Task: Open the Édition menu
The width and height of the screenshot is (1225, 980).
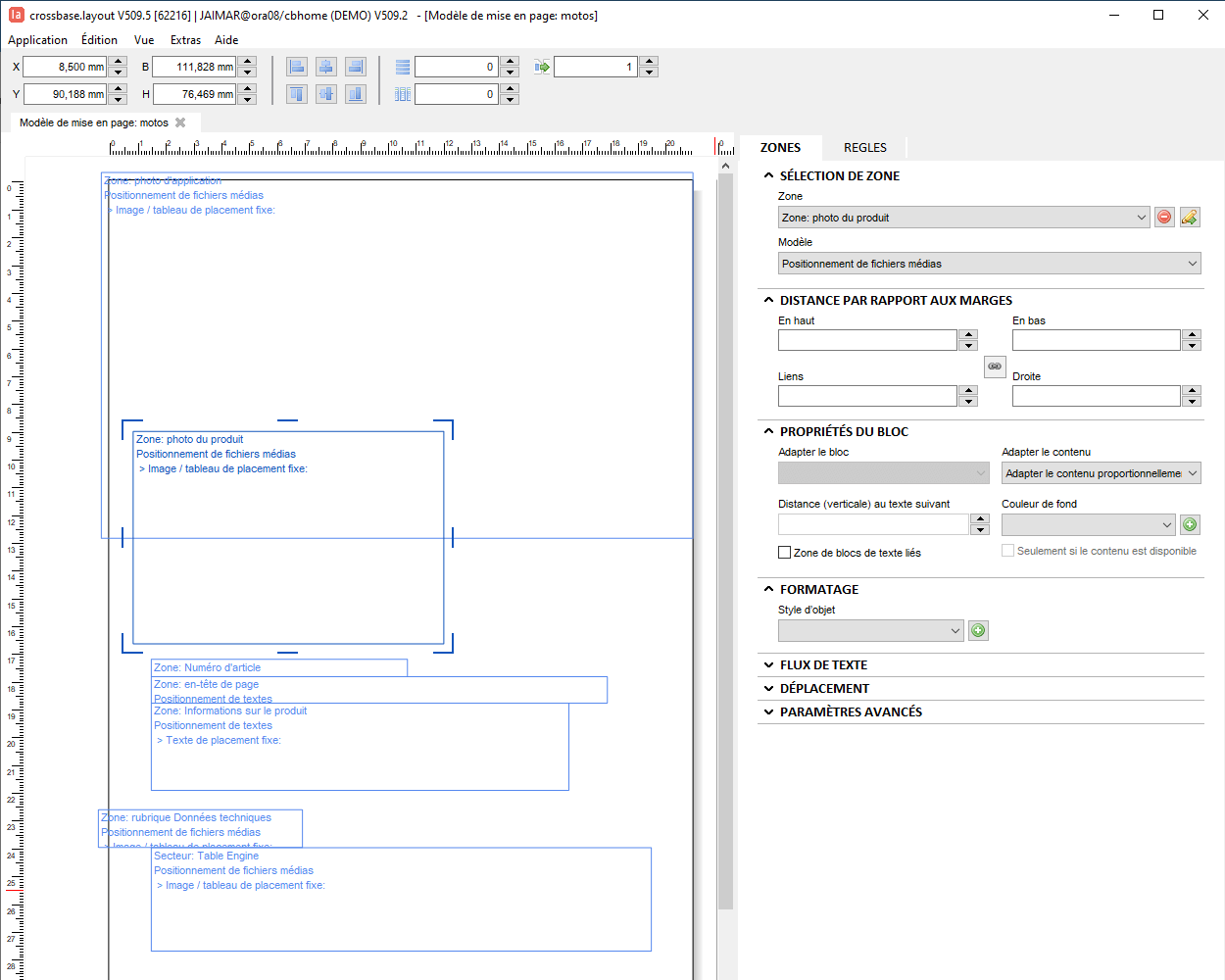Action: tap(99, 40)
